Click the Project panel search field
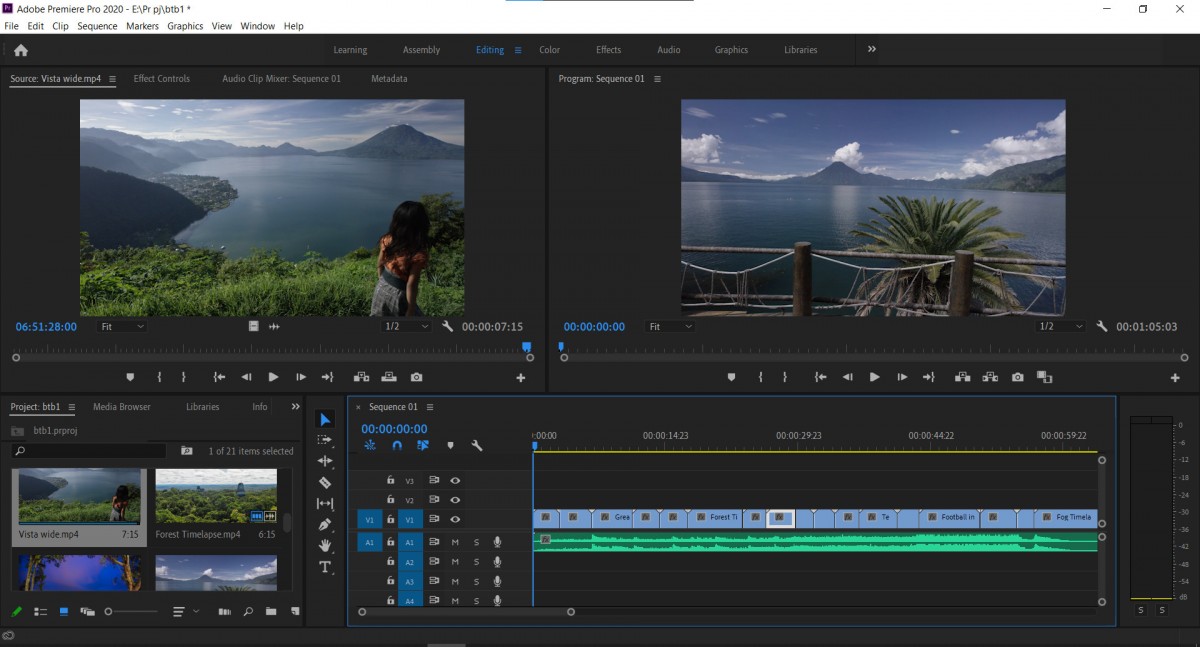 click(88, 451)
